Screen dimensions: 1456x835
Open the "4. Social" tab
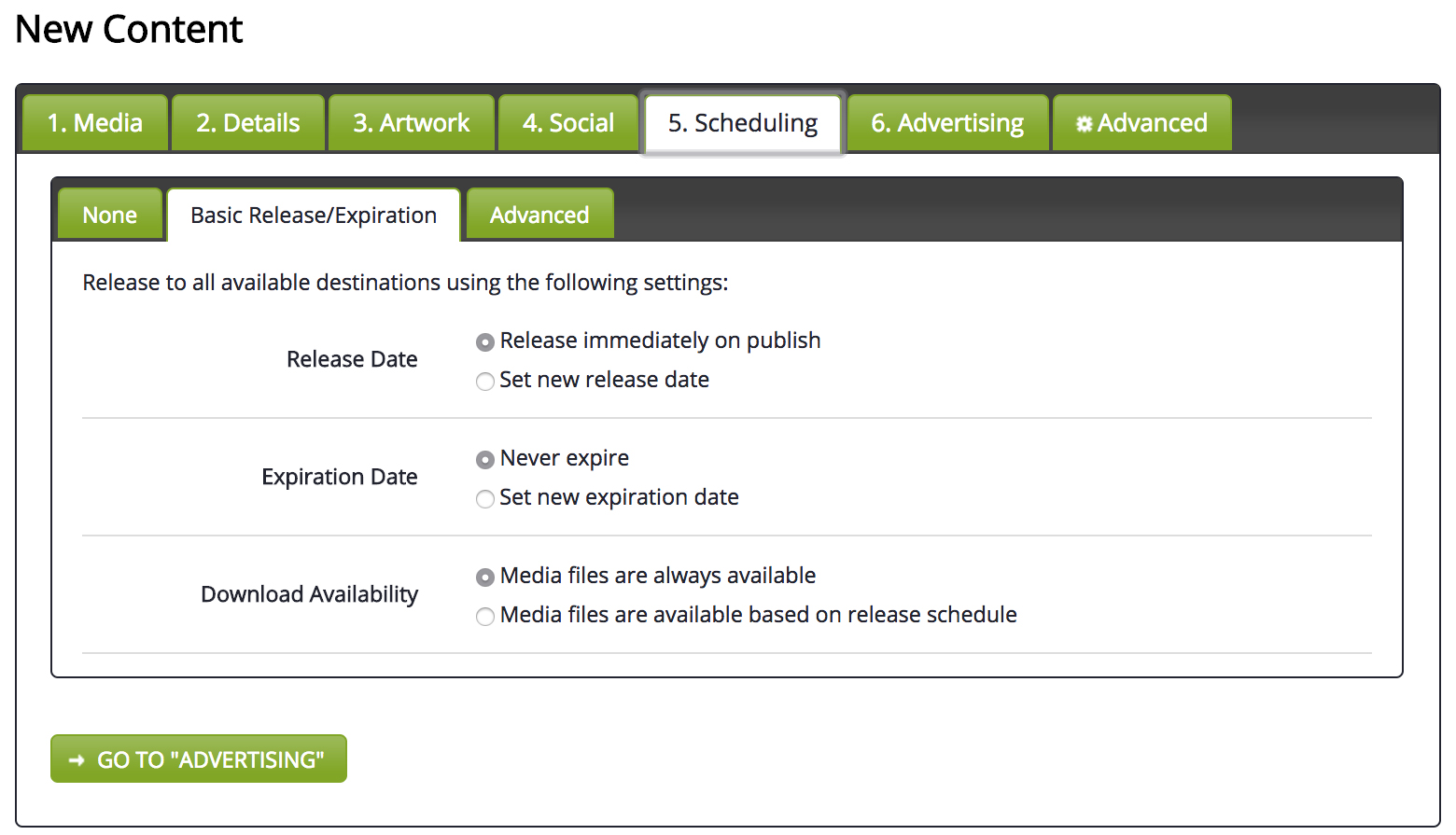point(568,123)
